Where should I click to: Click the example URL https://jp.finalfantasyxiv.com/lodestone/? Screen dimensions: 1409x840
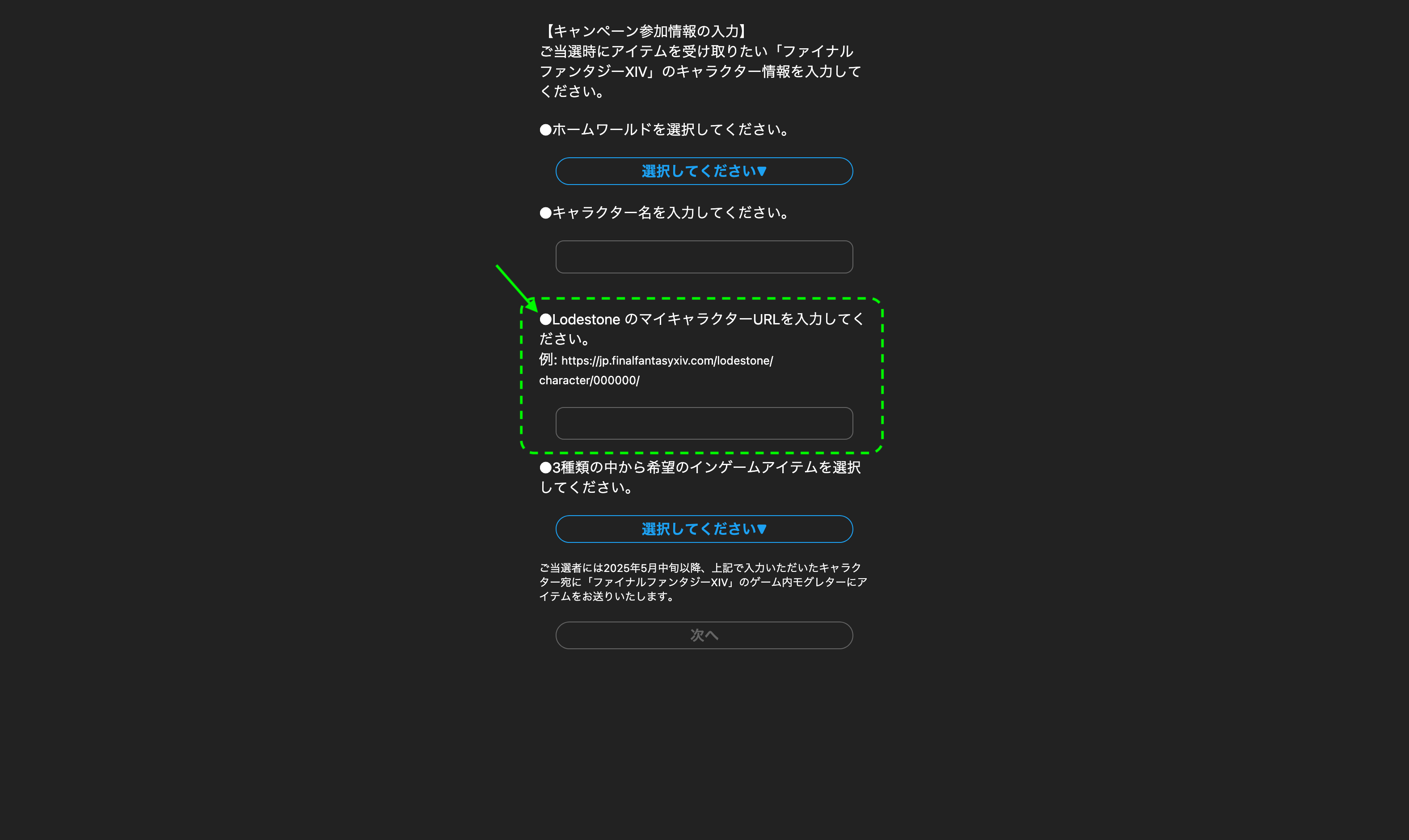pyautogui.click(x=667, y=361)
